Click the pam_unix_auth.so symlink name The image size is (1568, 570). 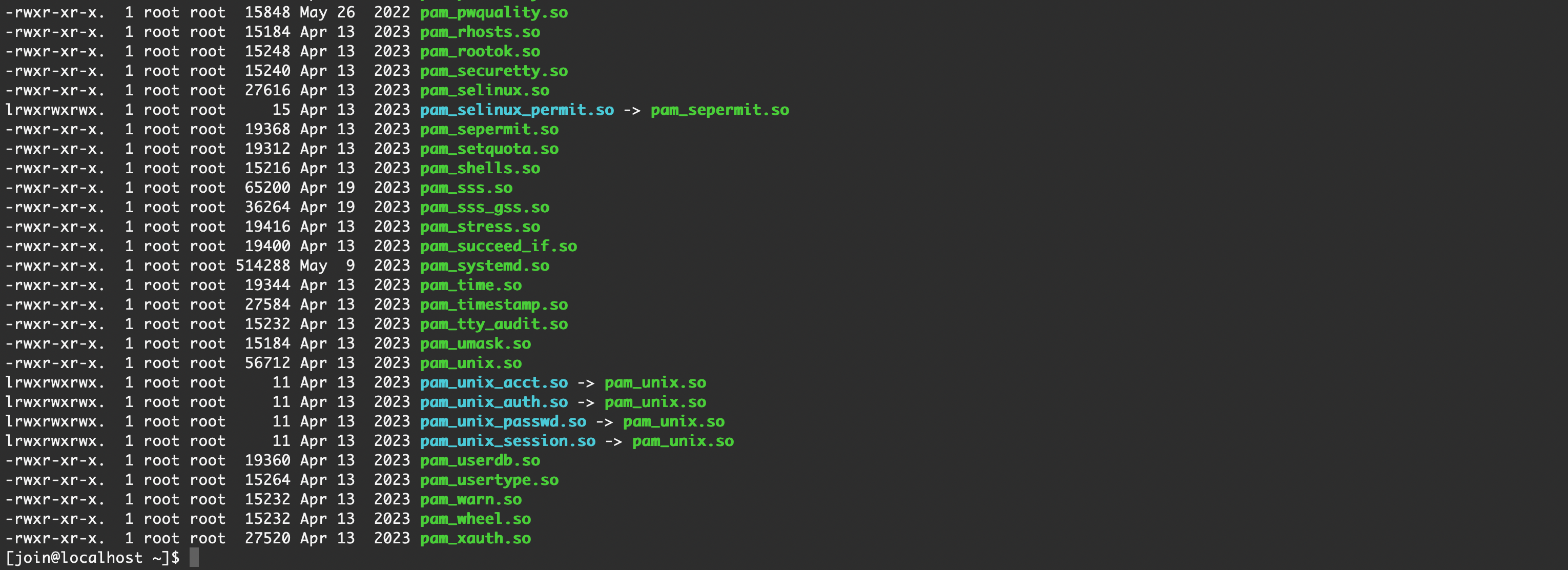(x=493, y=402)
